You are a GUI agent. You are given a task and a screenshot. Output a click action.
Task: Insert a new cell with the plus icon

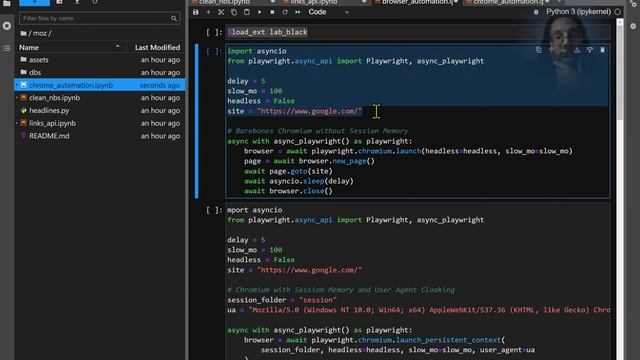point(208,12)
